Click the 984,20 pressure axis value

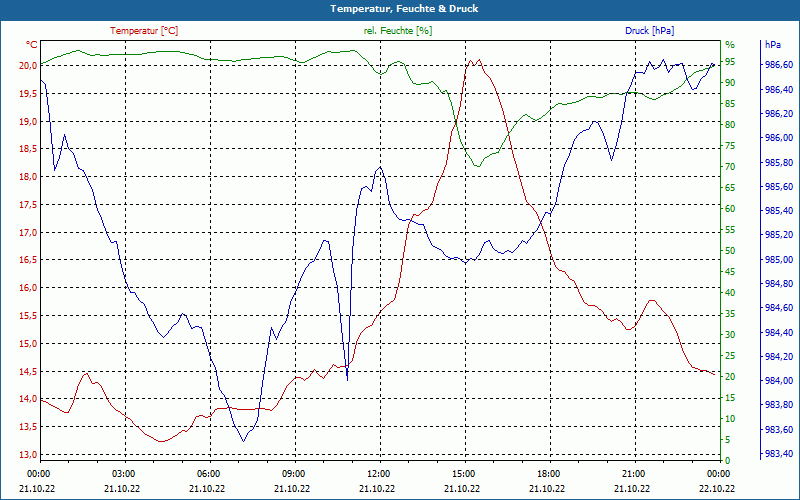779,357
